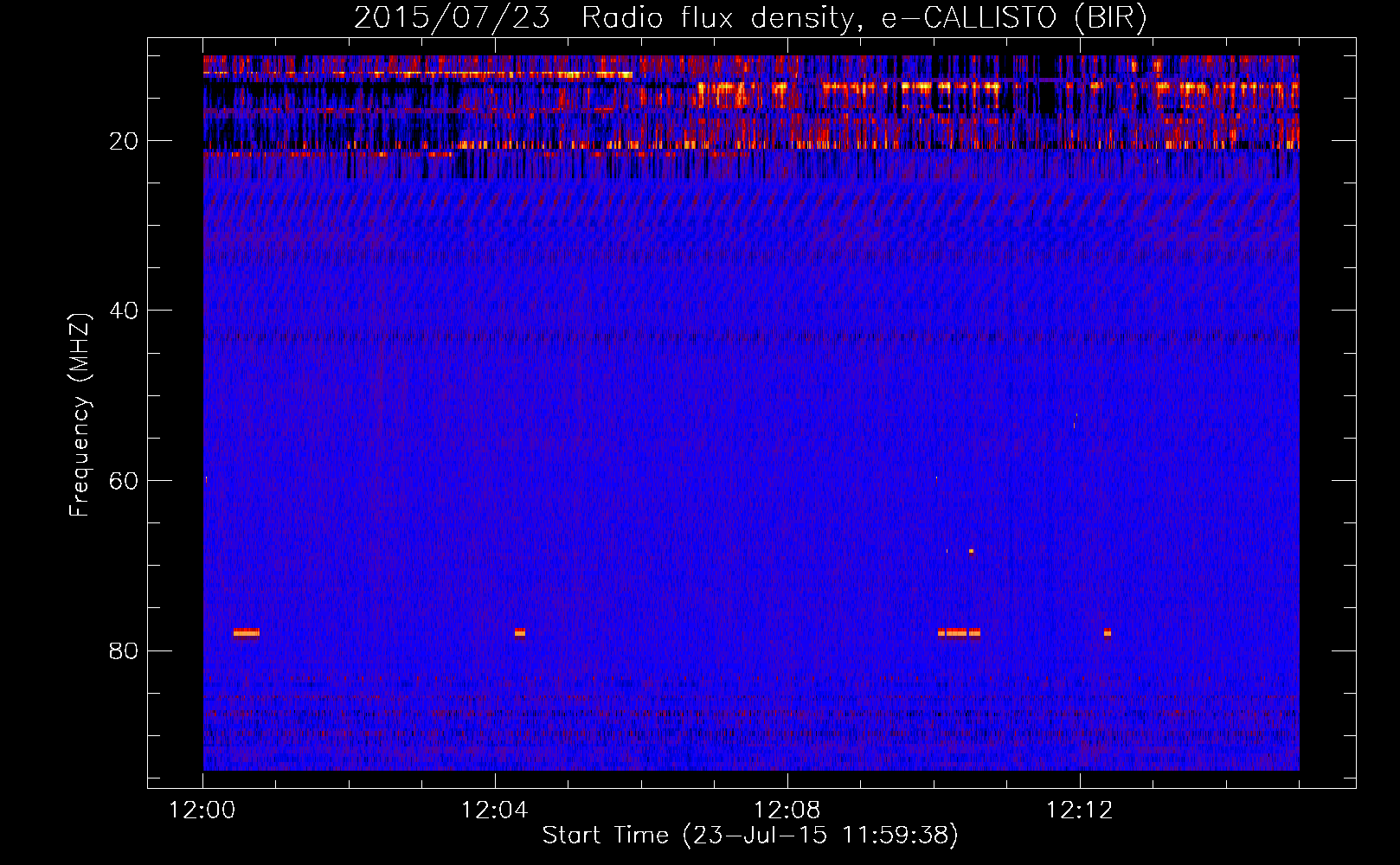Click the '12:12' time axis label
The height and width of the screenshot is (865, 1400).
pyautogui.click(x=1080, y=811)
